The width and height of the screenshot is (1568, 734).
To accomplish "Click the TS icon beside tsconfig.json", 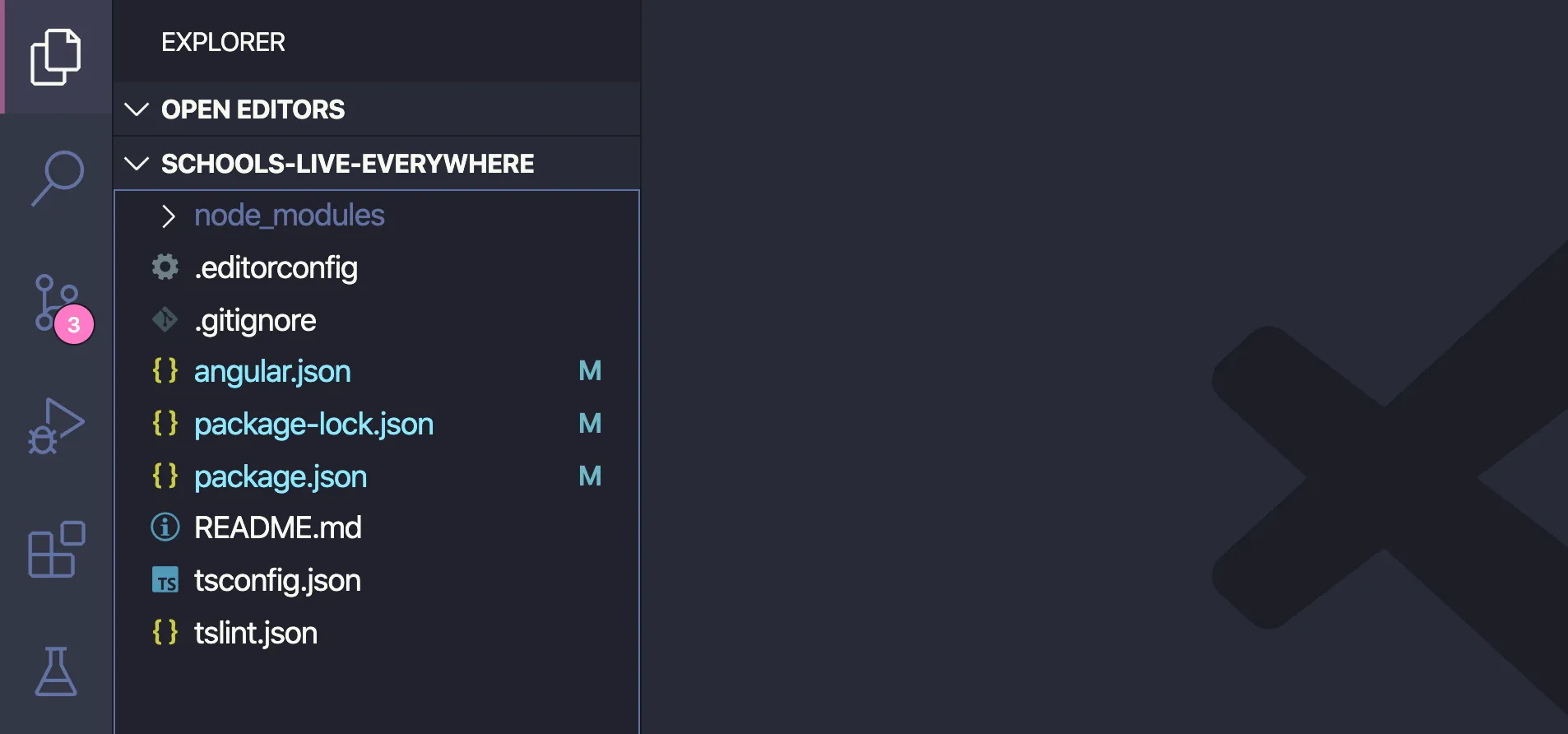I will 165,580.
